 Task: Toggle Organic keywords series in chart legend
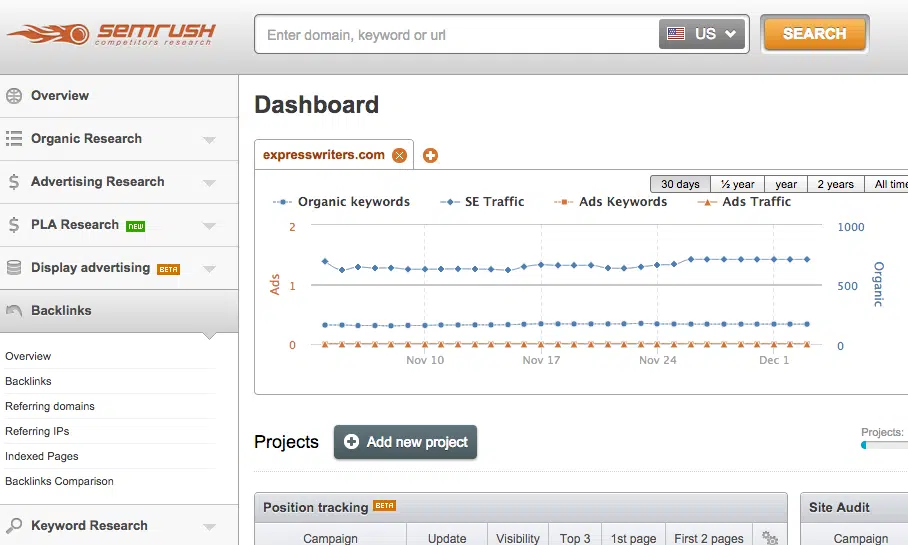(342, 202)
